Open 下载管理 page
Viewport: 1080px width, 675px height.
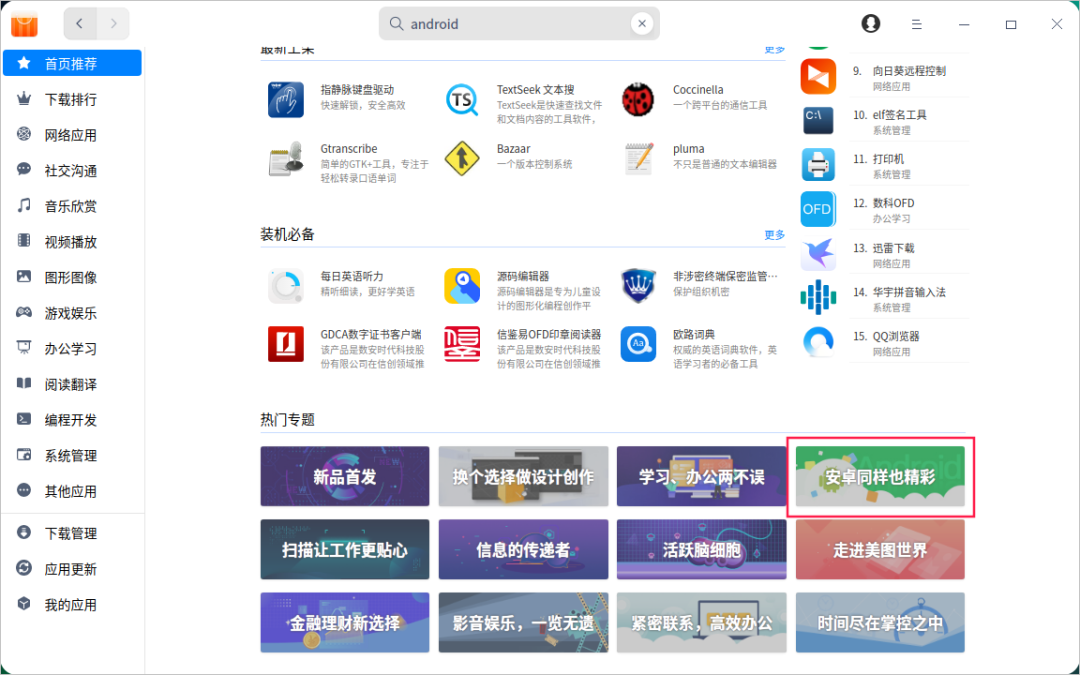(72, 534)
